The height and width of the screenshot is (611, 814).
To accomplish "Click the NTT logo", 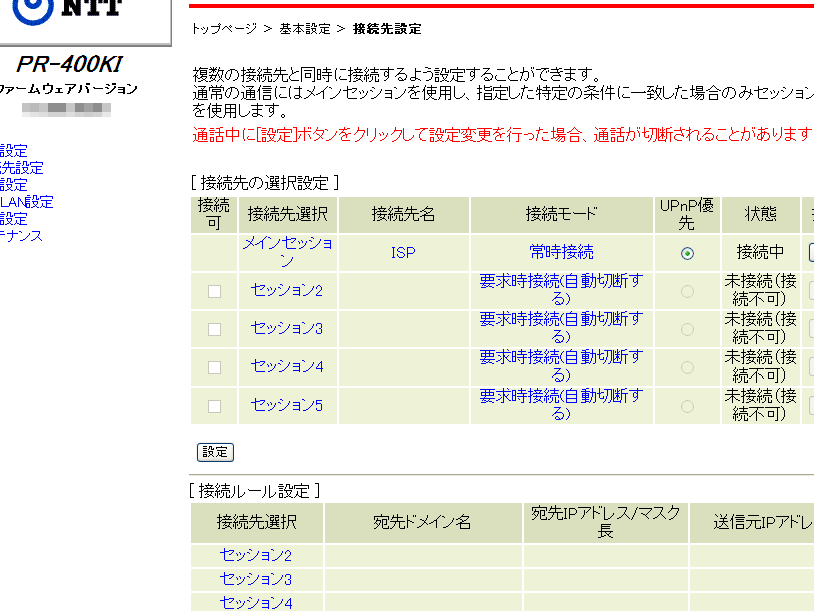I will pos(68,13).
